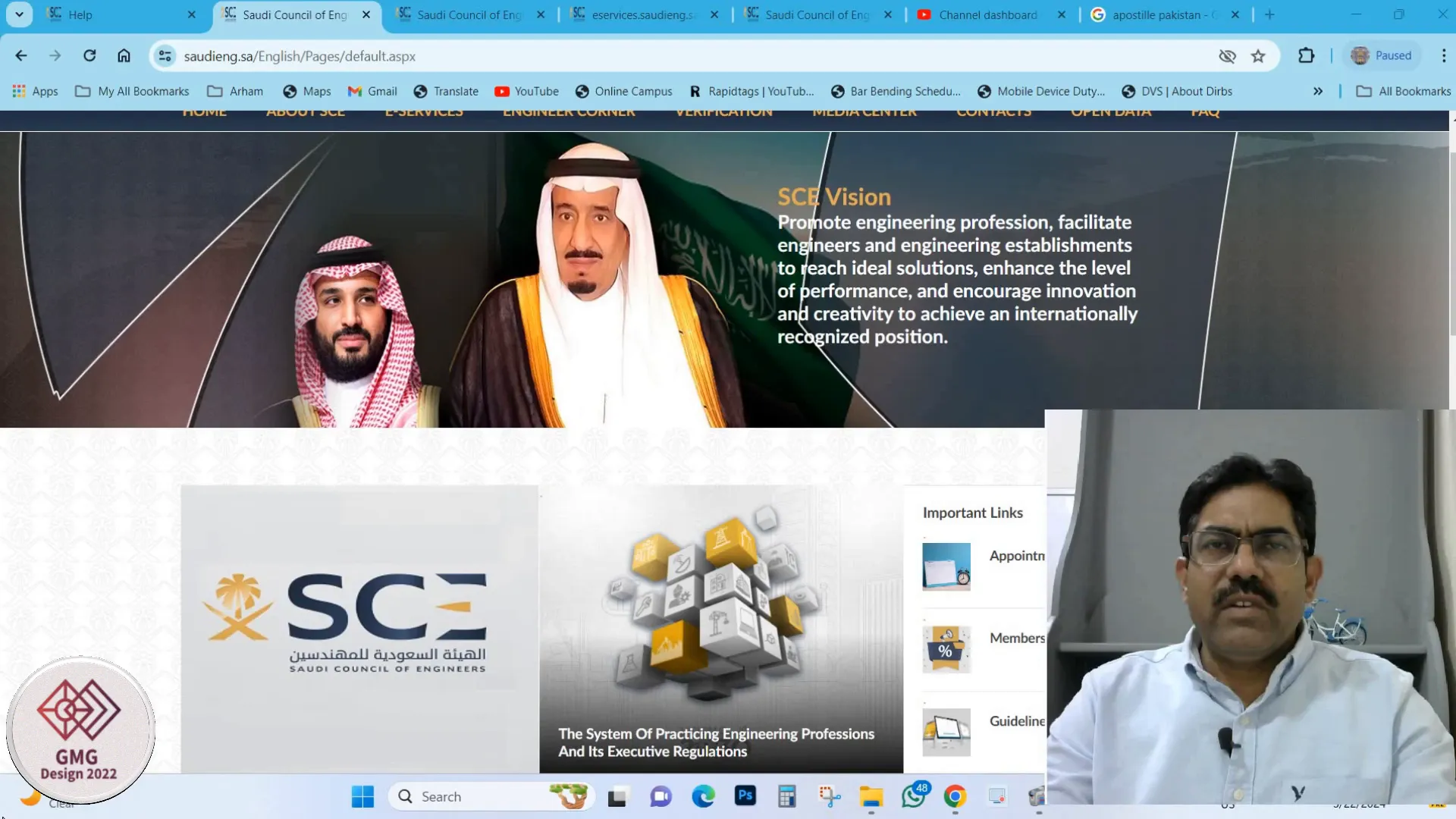Click the Appointments calendar icon
Viewport: 1456px width, 819px height.
(x=946, y=566)
